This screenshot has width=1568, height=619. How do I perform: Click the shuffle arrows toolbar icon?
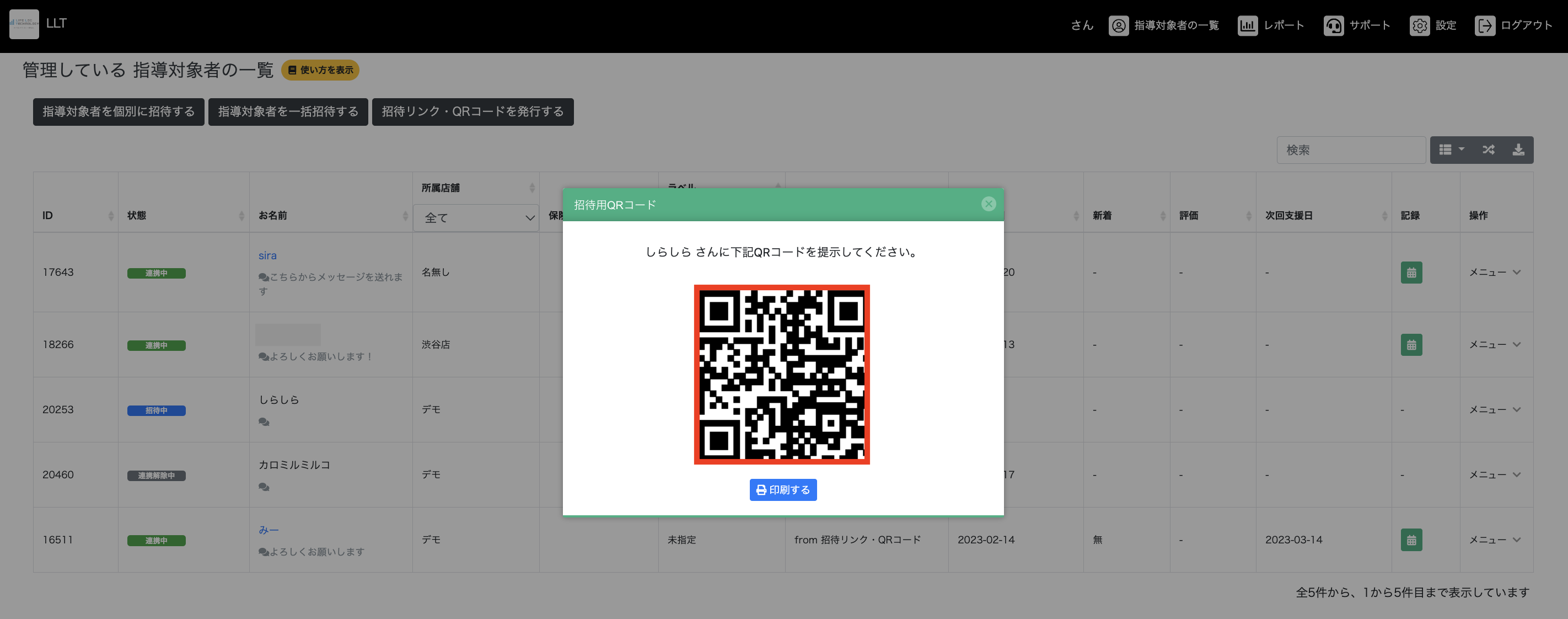click(1488, 150)
